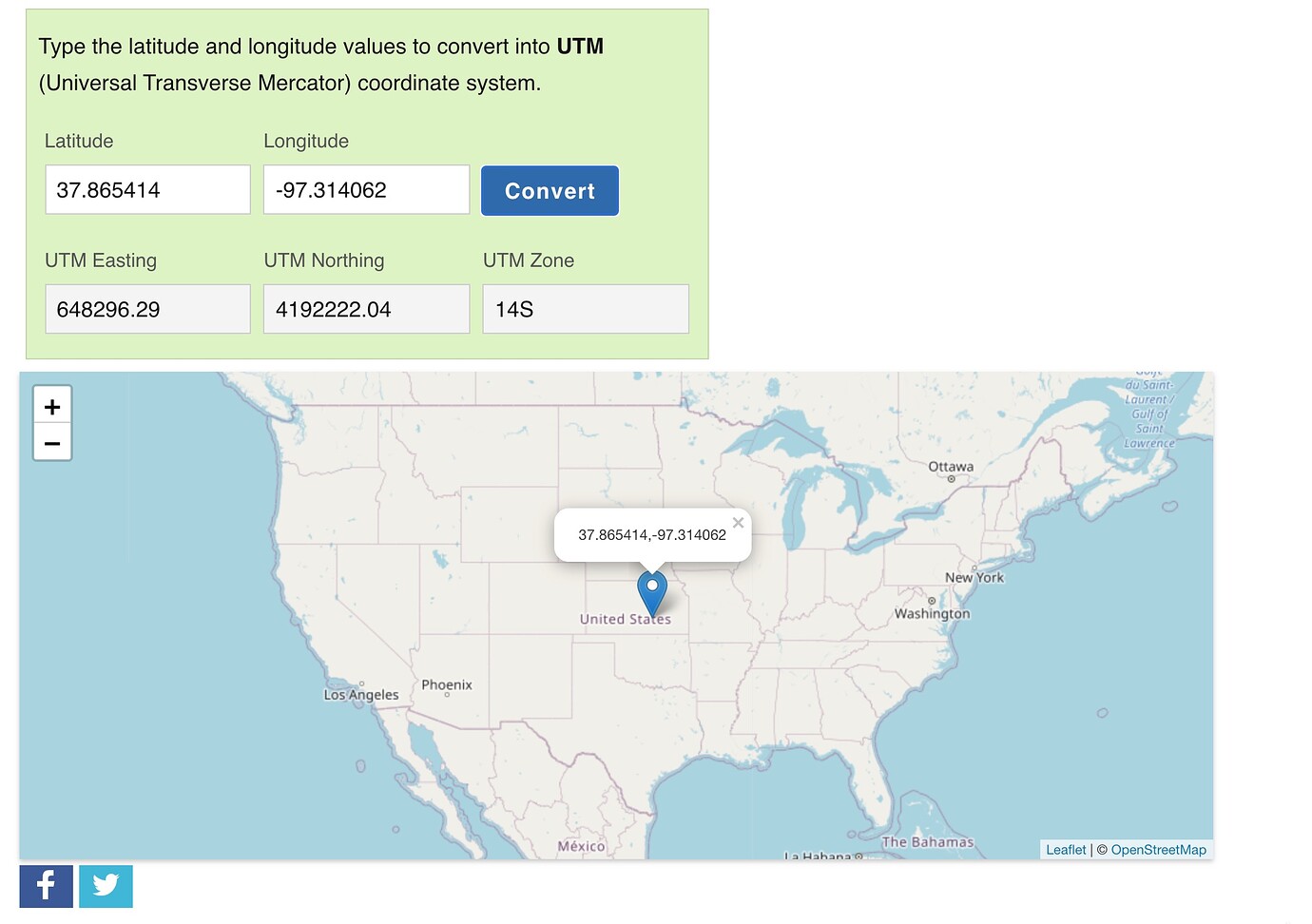
Task: Zoom in on the map
Action: click(52, 406)
